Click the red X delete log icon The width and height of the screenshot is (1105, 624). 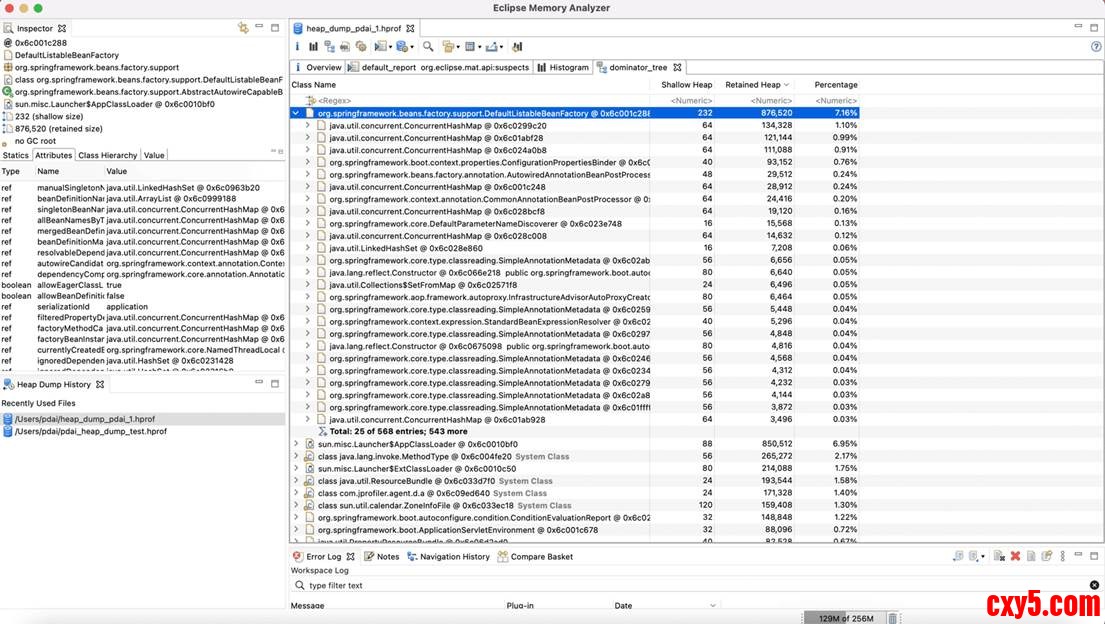tap(1015, 556)
